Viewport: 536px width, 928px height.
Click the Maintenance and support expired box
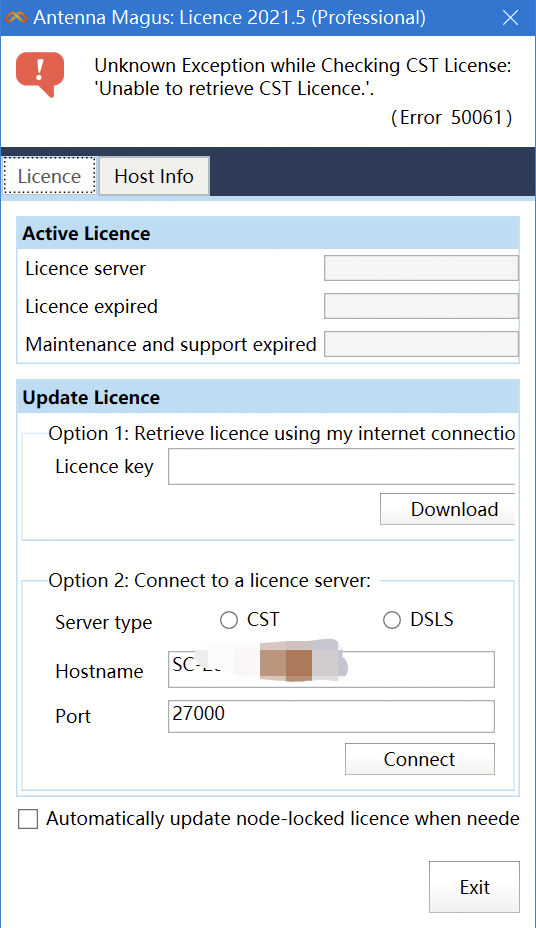pyautogui.click(x=421, y=344)
